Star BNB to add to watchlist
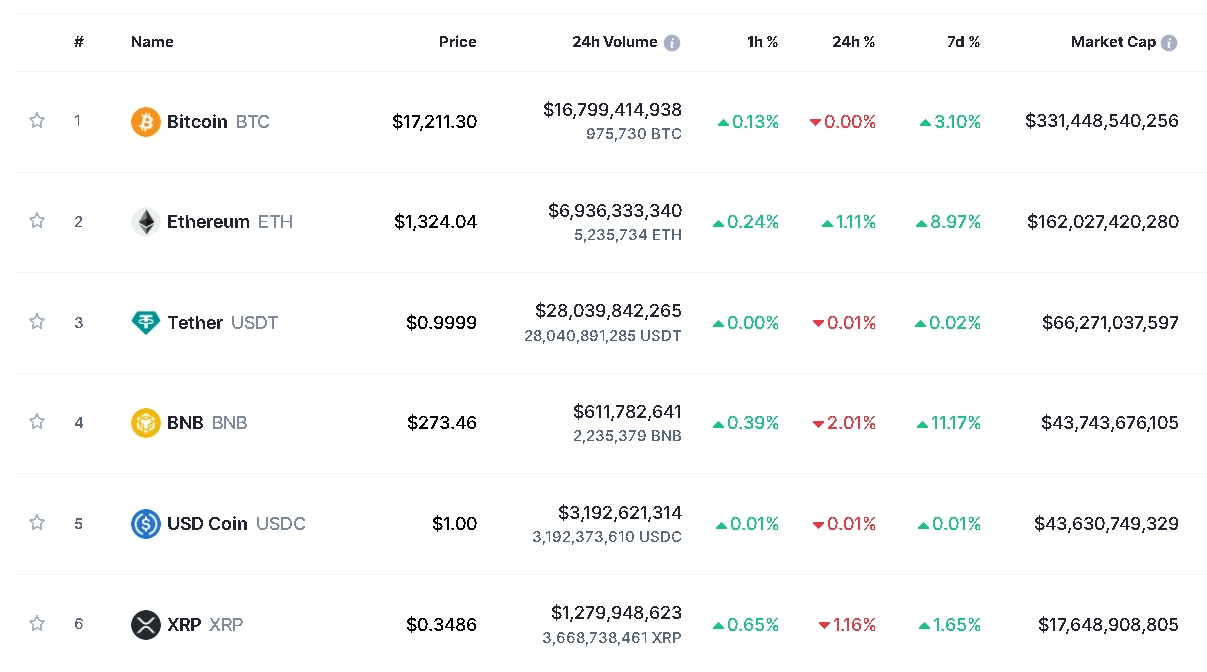1207x672 pixels. tap(37, 422)
